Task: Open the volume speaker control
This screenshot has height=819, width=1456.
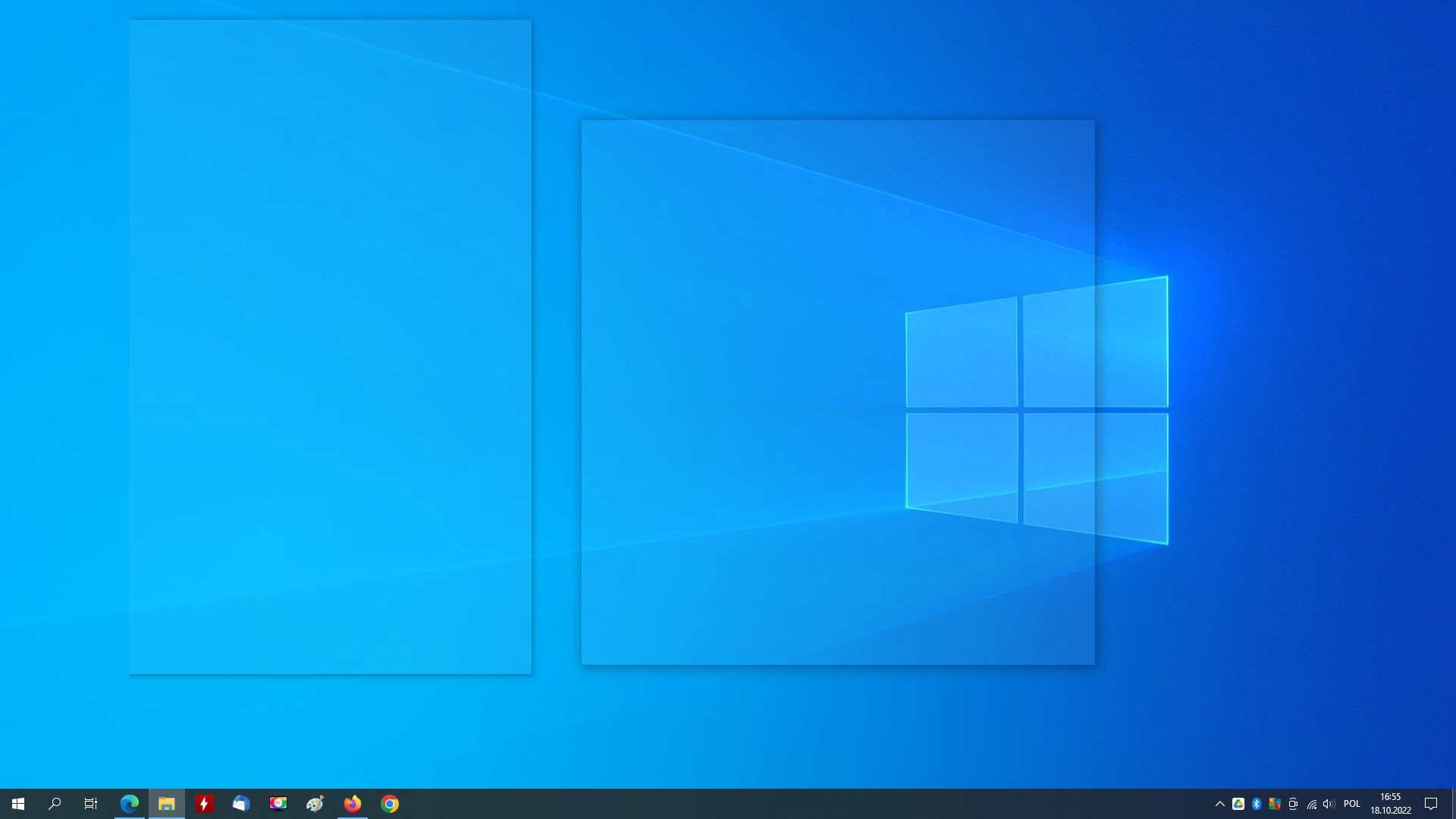Action: 1329,804
